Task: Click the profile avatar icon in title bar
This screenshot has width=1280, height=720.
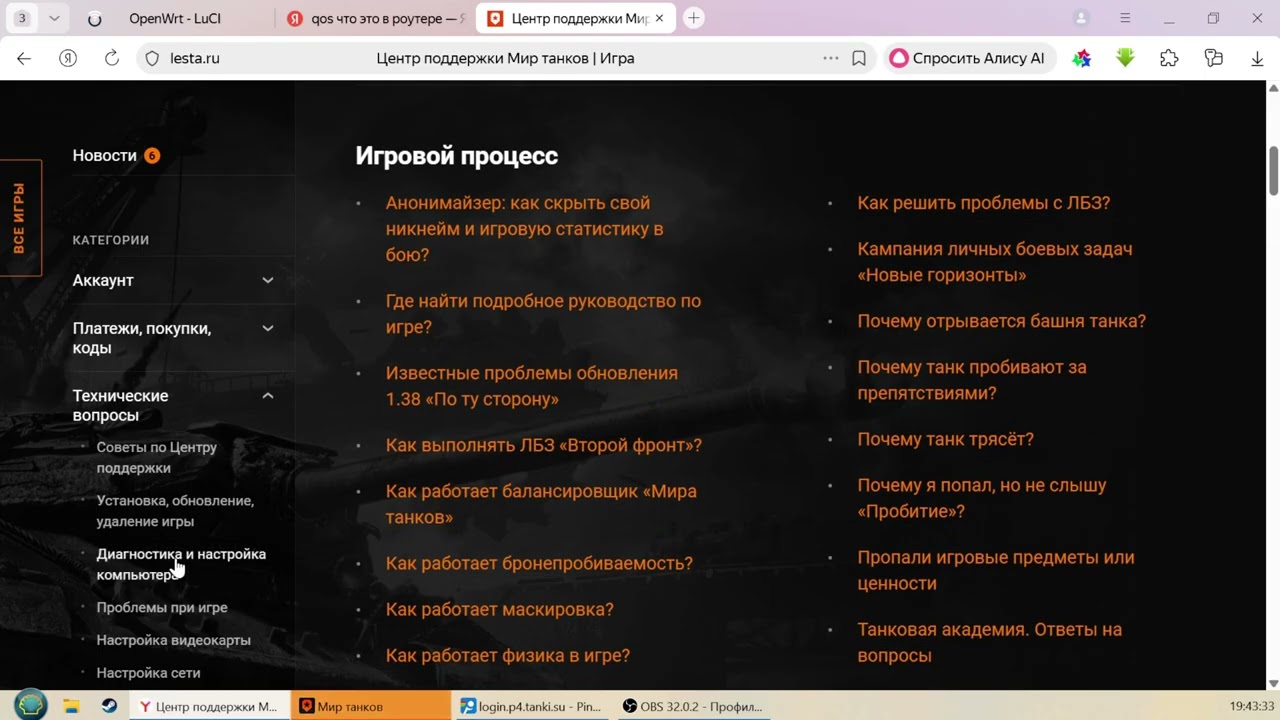Action: pyautogui.click(x=1081, y=18)
